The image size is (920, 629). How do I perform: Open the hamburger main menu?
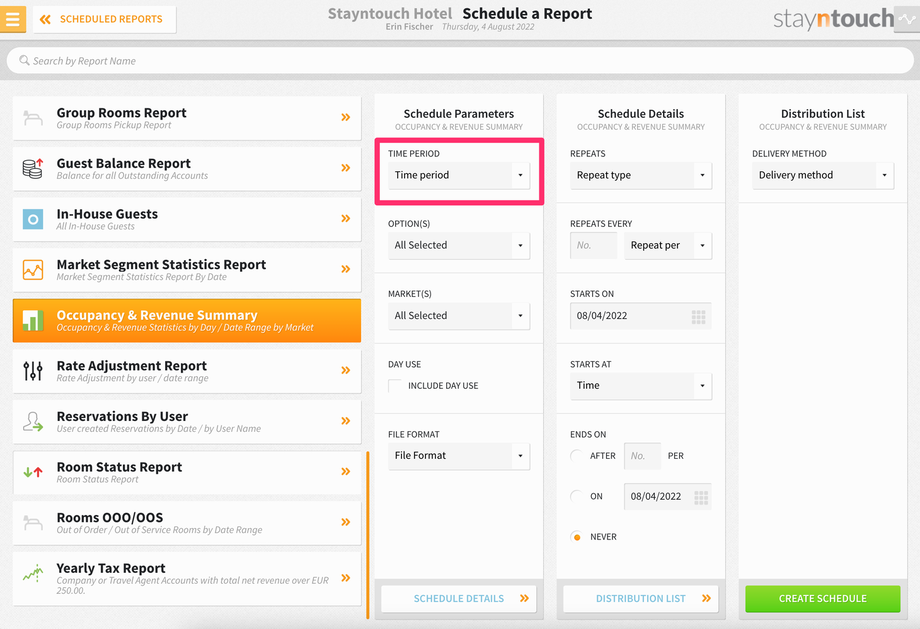(12, 19)
